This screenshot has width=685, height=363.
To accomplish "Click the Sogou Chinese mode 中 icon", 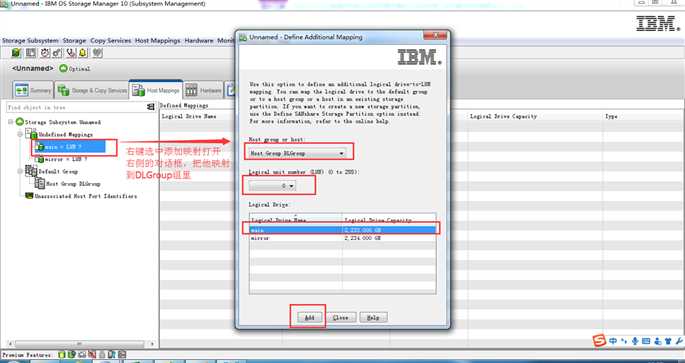I will pos(613,341).
